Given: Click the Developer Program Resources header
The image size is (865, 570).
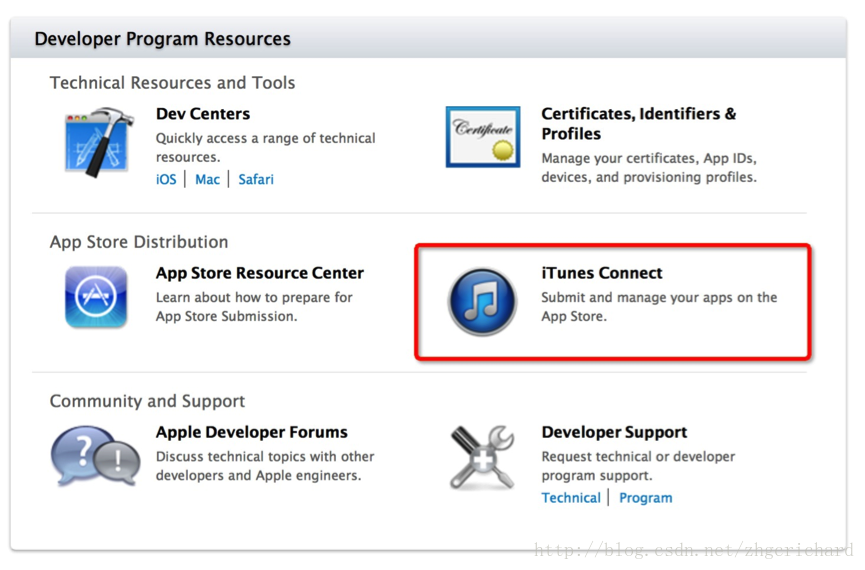Looking at the screenshot, I should click(162, 39).
